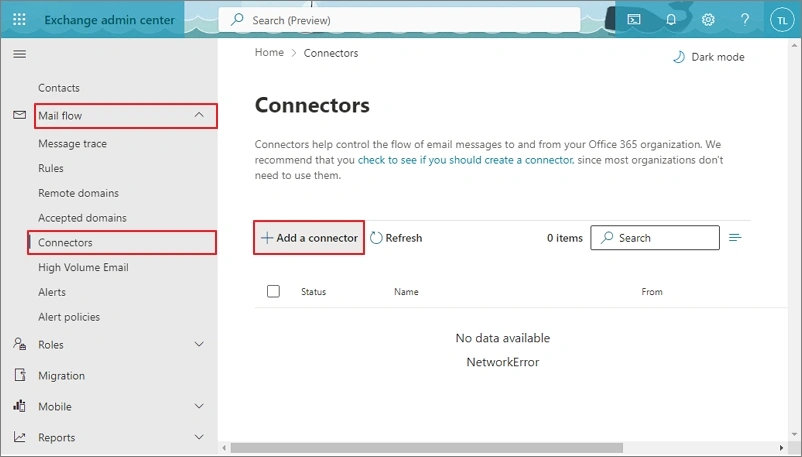Click the 'No data available' text
Viewport: 802px width, 457px height.
[503, 338]
